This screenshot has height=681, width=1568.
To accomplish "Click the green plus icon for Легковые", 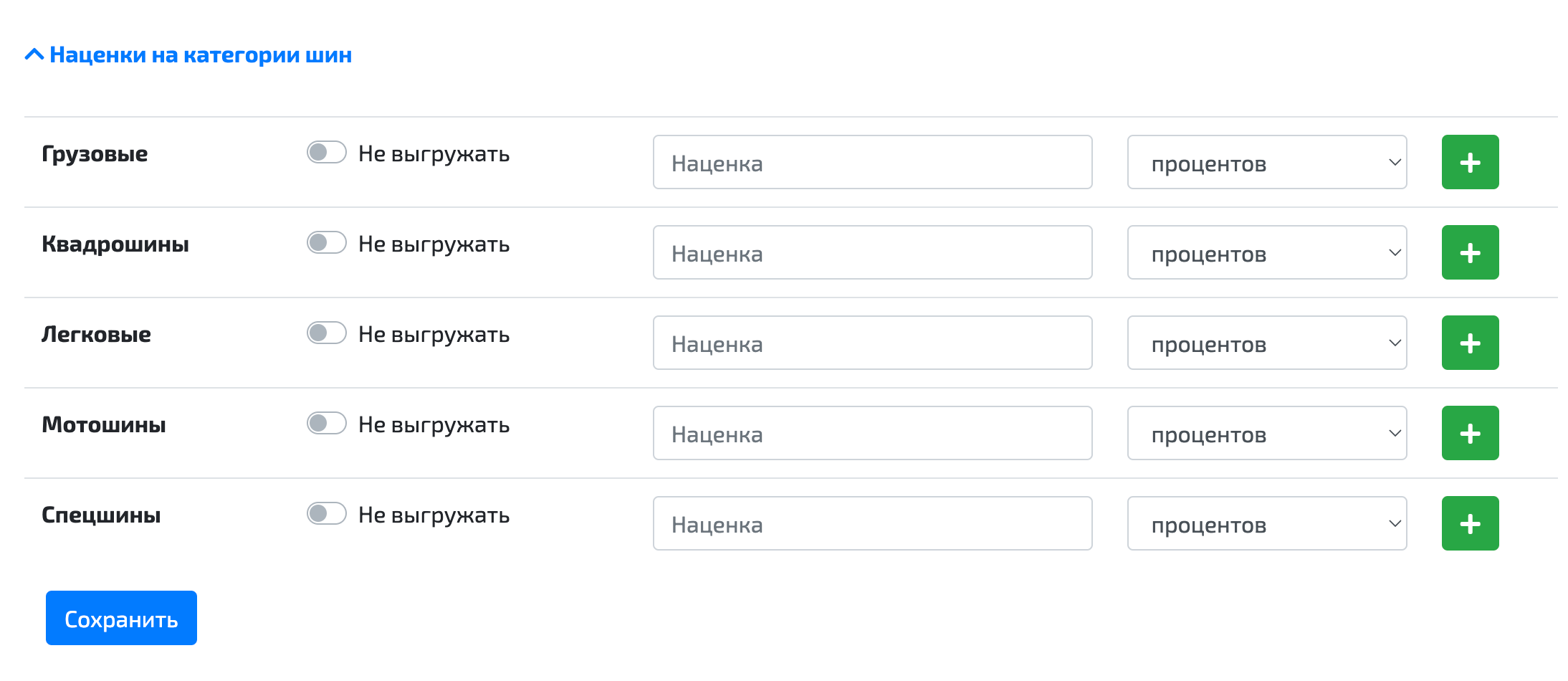I will click(1469, 343).
